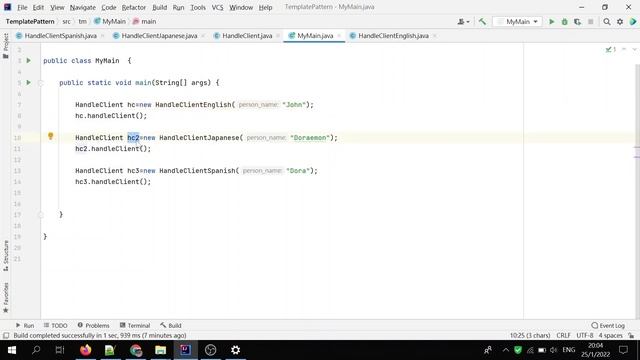Viewport: 640px width, 360px height.
Task: Click the tool windows quick access icon
Action: click(x=6, y=336)
